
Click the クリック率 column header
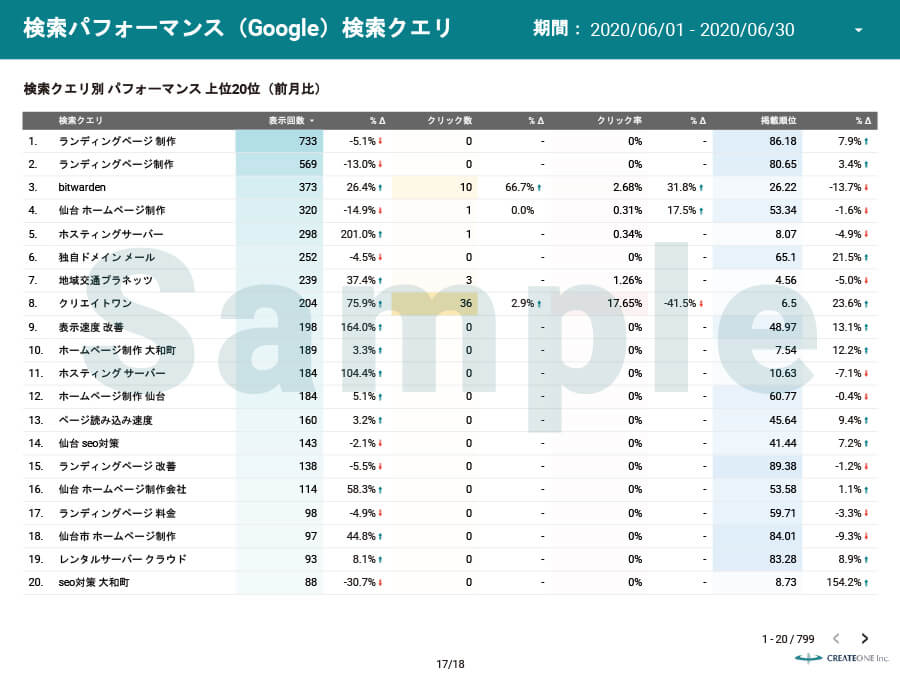(619, 121)
